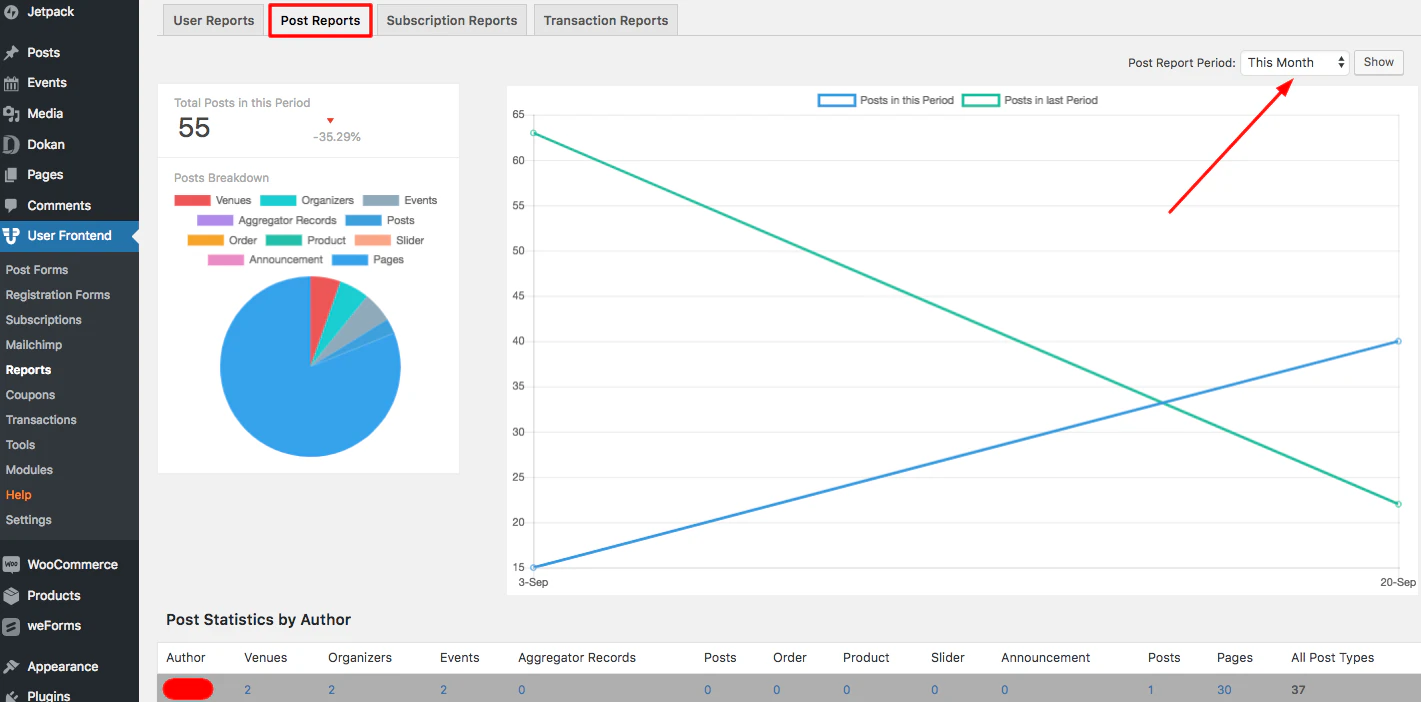Toggle 'Posts in last Period' legend
Screen dimensions: 1421x702
pos(1030,100)
